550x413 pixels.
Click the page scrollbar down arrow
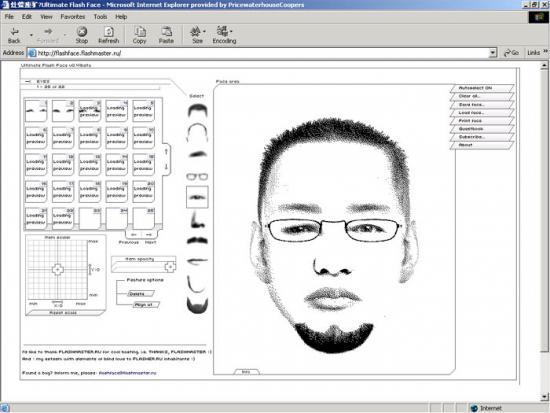(544, 397)
